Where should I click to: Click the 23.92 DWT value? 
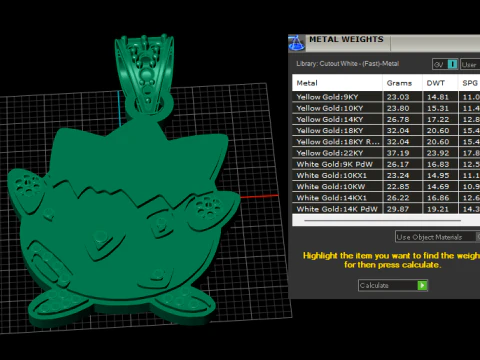(x=438, y=153)
